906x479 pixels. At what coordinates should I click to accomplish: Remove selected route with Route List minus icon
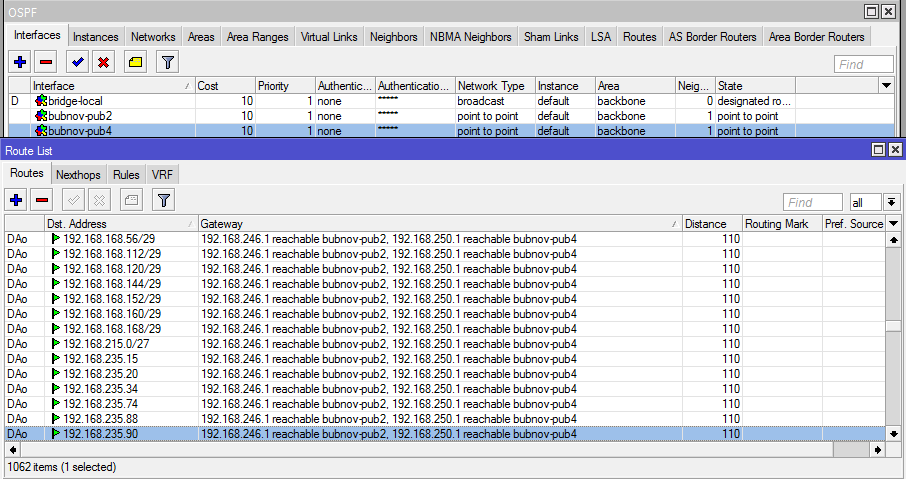click(x=41, y=200)
